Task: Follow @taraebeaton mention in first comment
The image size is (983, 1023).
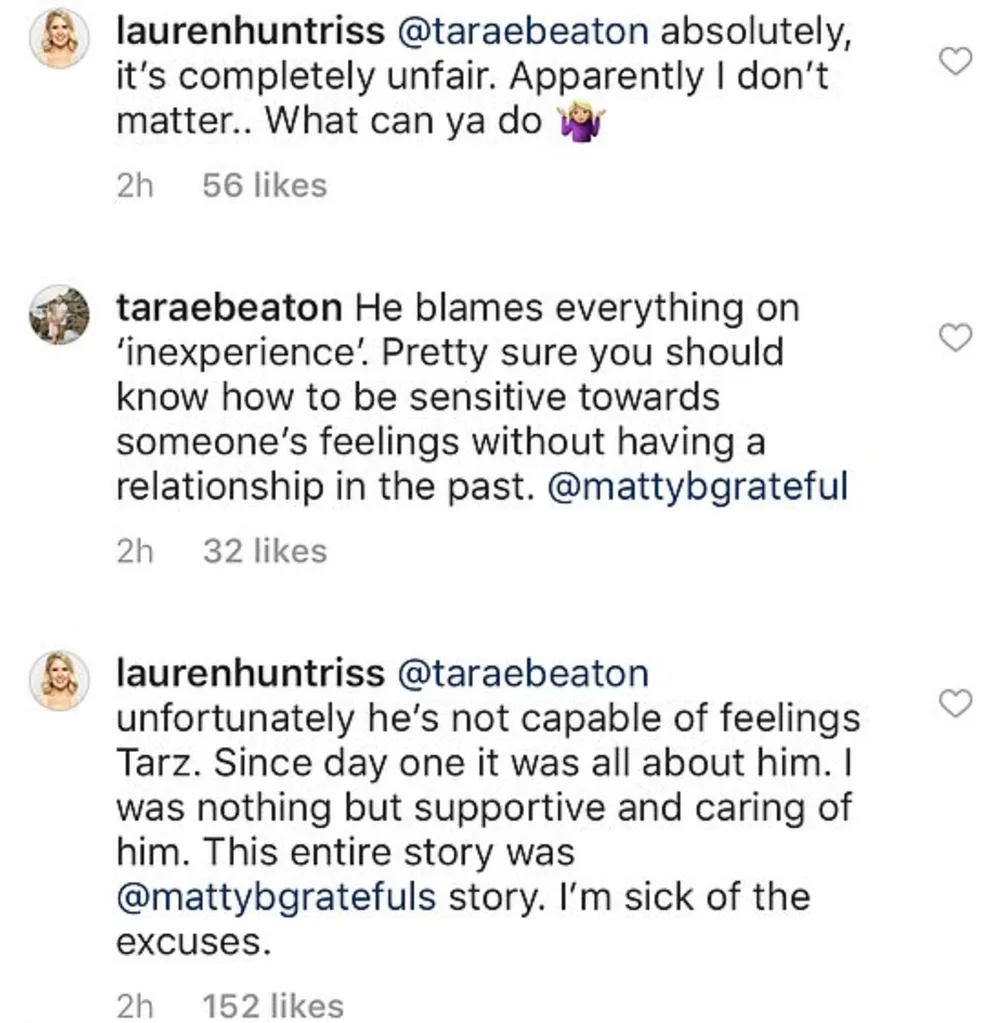Action: (x=523, y=31)
